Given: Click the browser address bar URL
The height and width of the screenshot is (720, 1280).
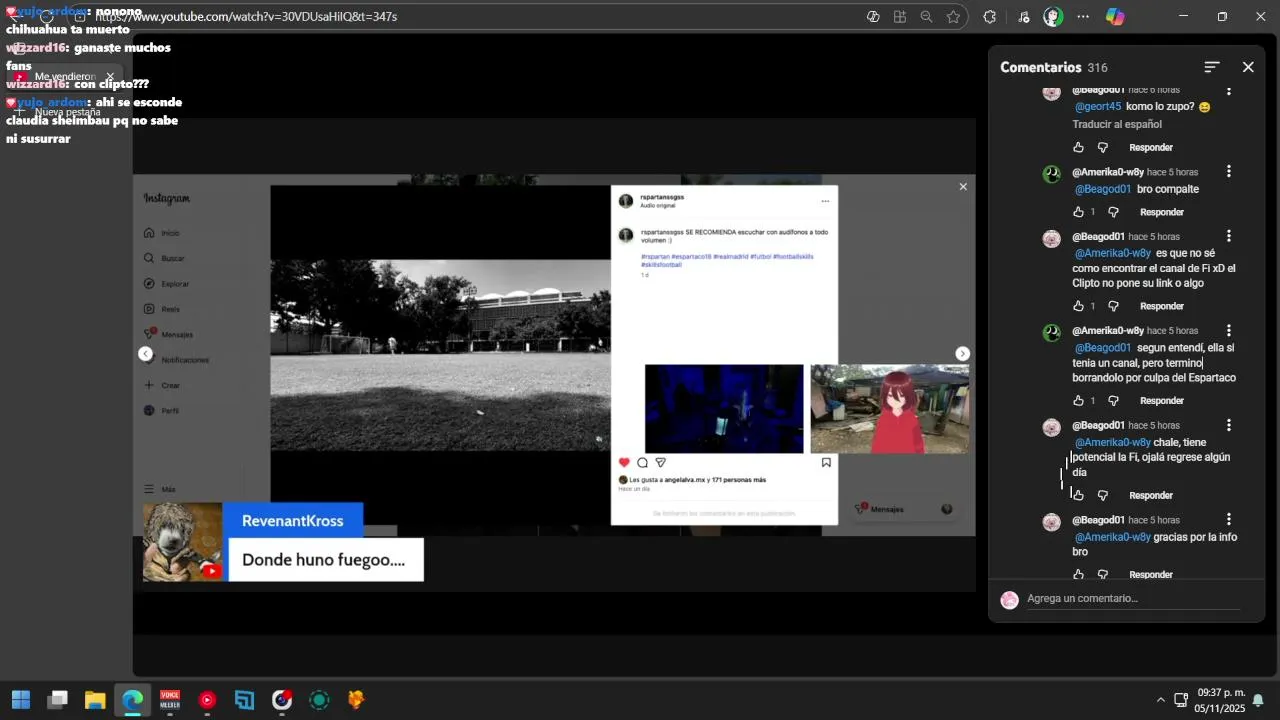Looking at the screenshot, I should pos(246,17).
